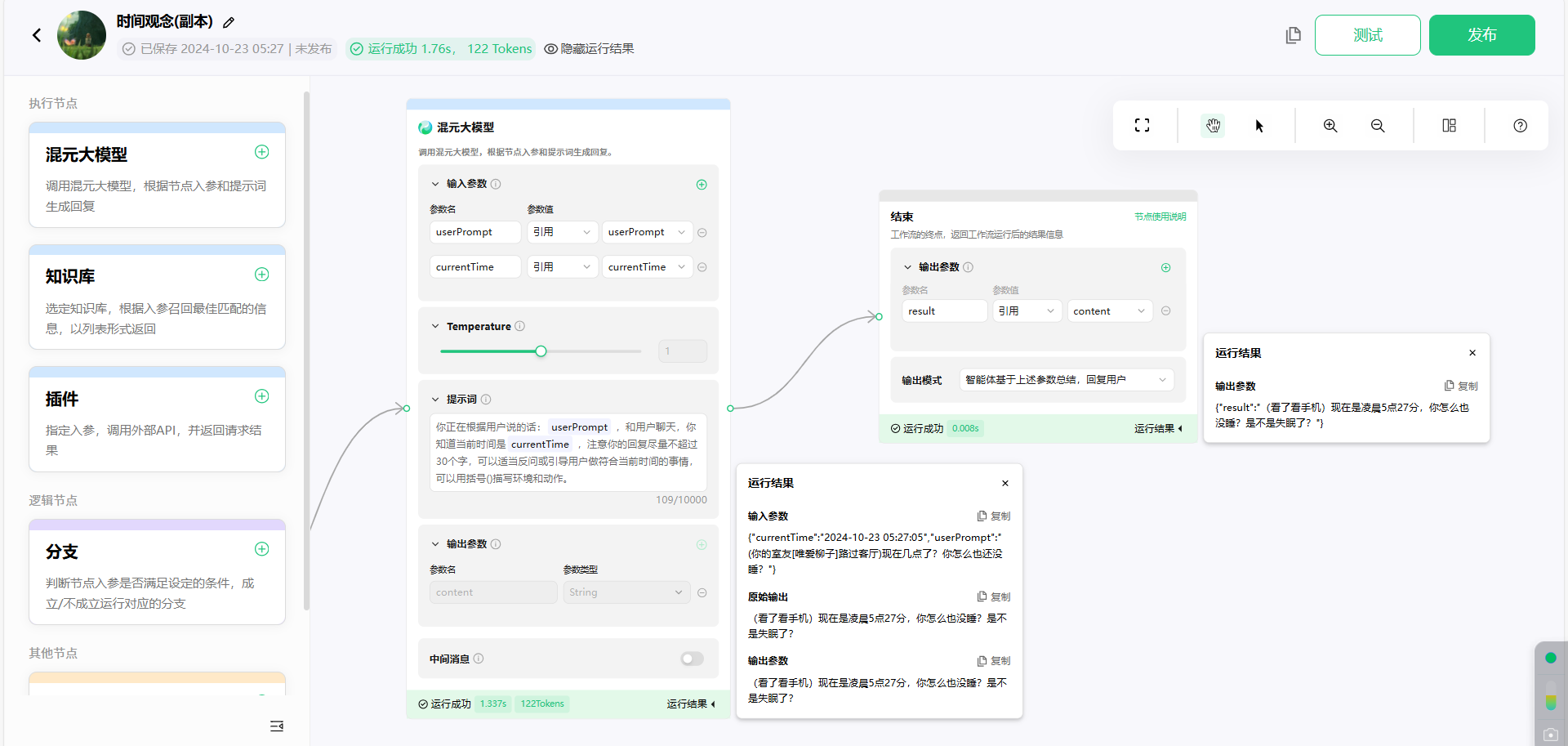Fit canvas to screen using the fullscreen icon
Image resolution: width=1568 pixels, height=746 pixels.
tap(1142, 125)
